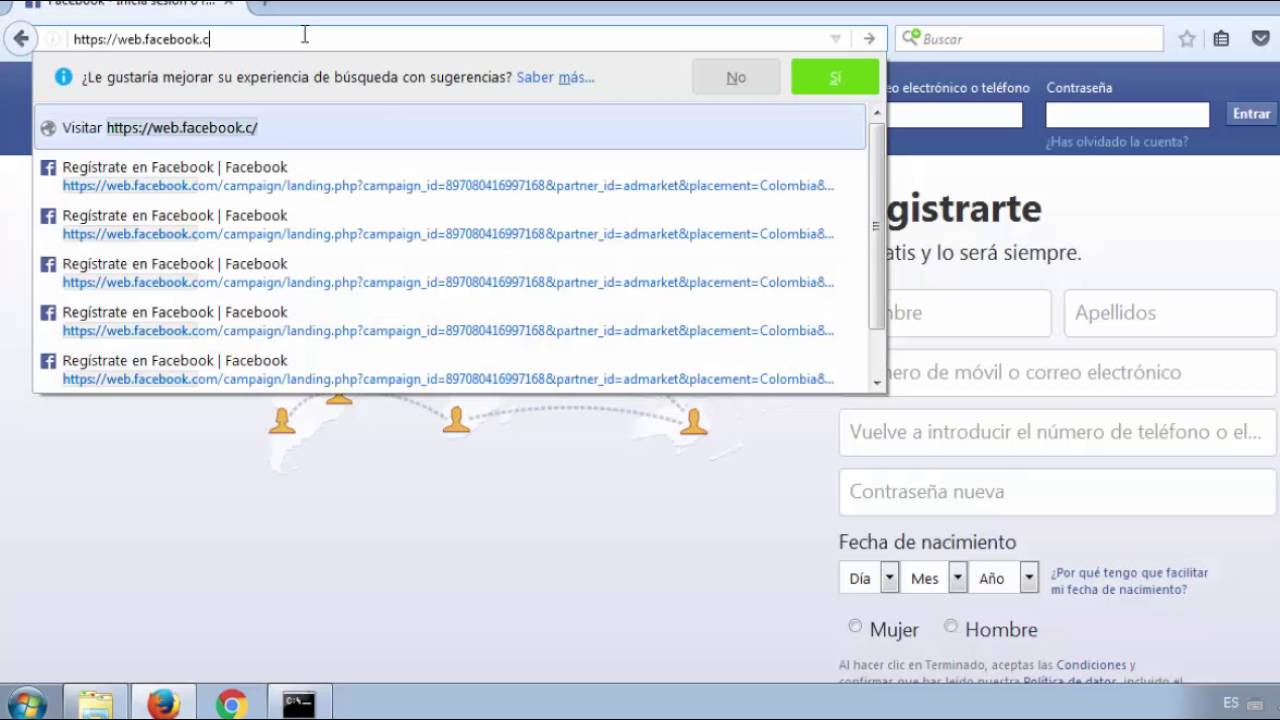Viewport: 1280px width, 720px height.
Task: Select the Mujer radio button
Action: pos(855,626)
